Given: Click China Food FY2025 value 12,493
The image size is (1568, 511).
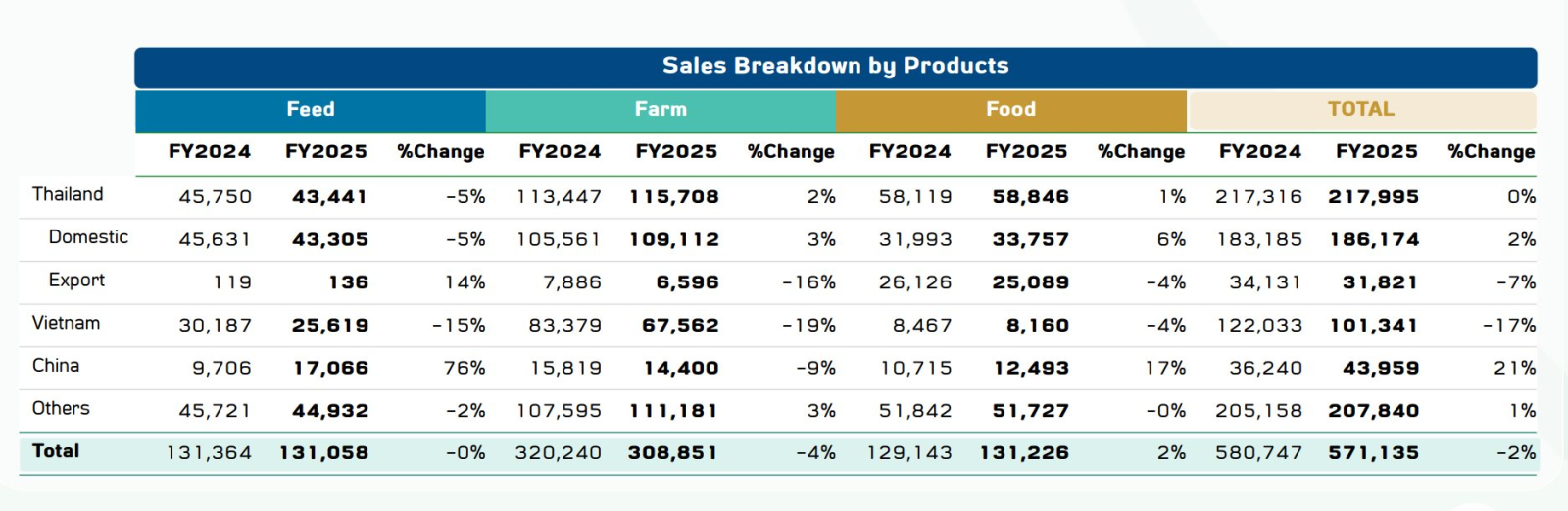Looking at the screenshot, I should (1030, 369).
